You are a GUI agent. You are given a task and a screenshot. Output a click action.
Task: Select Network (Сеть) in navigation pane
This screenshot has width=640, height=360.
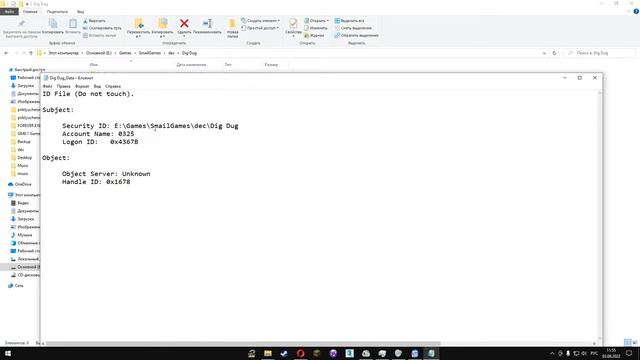point(16,286)
